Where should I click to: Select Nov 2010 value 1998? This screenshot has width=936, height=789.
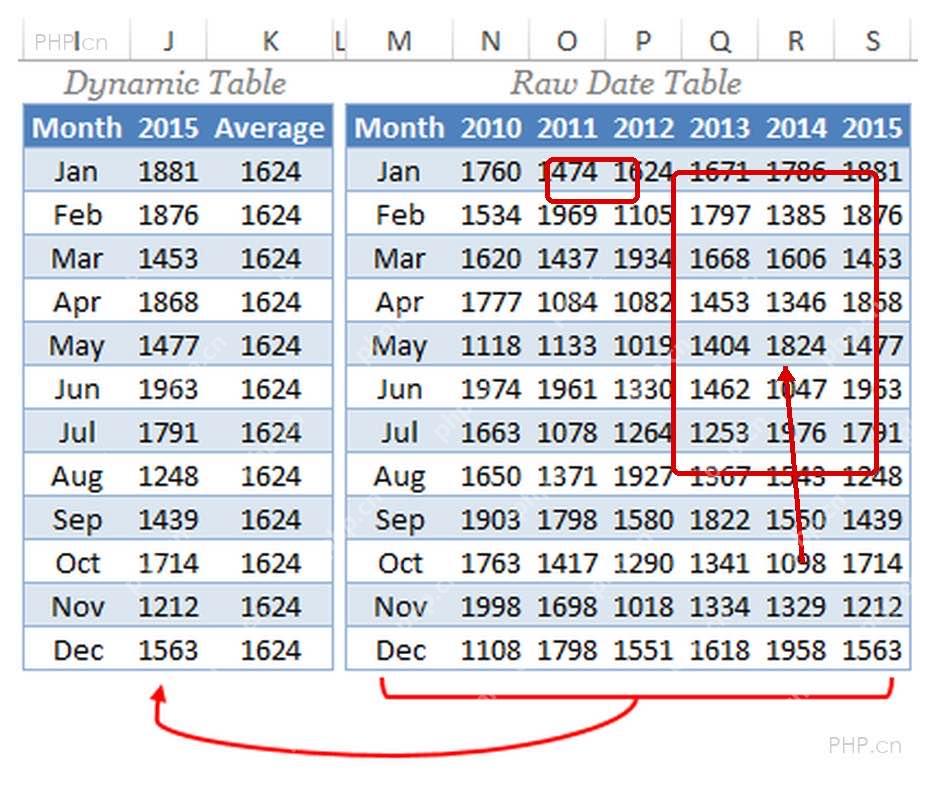click(x=491, y=607)
